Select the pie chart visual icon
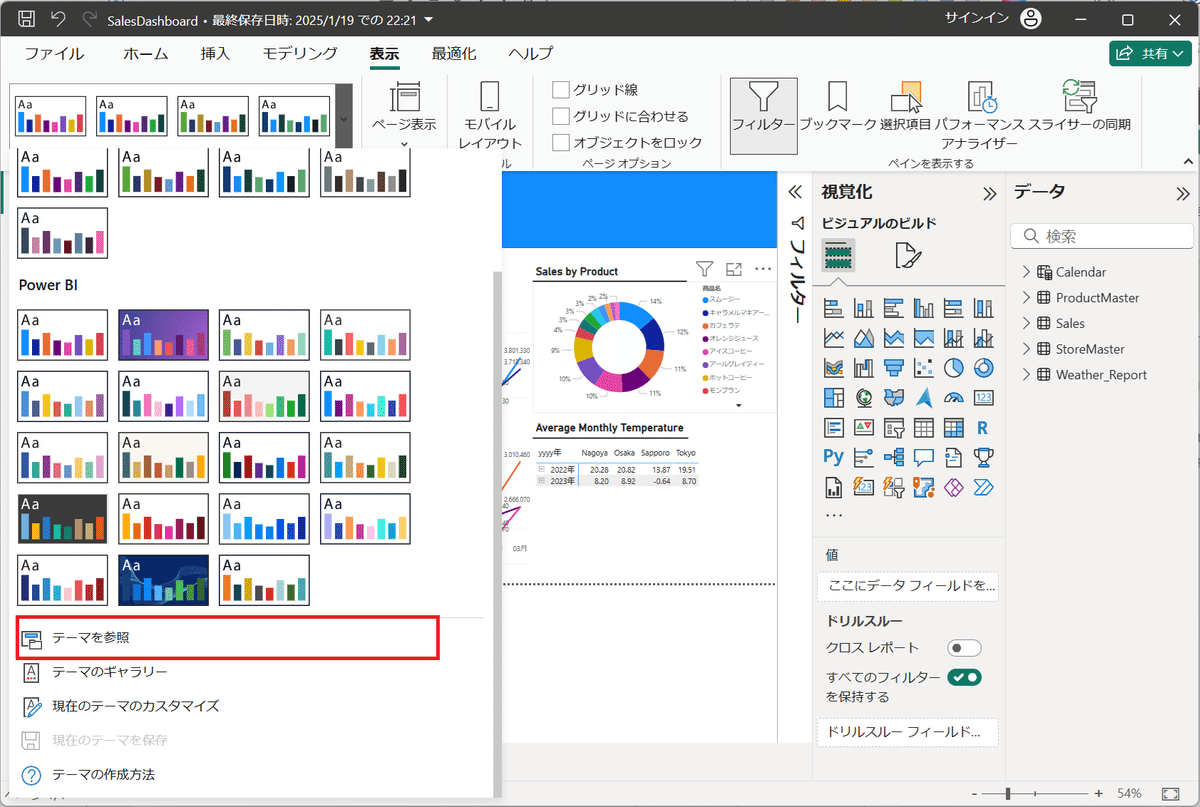 click(x=953, y=368)
